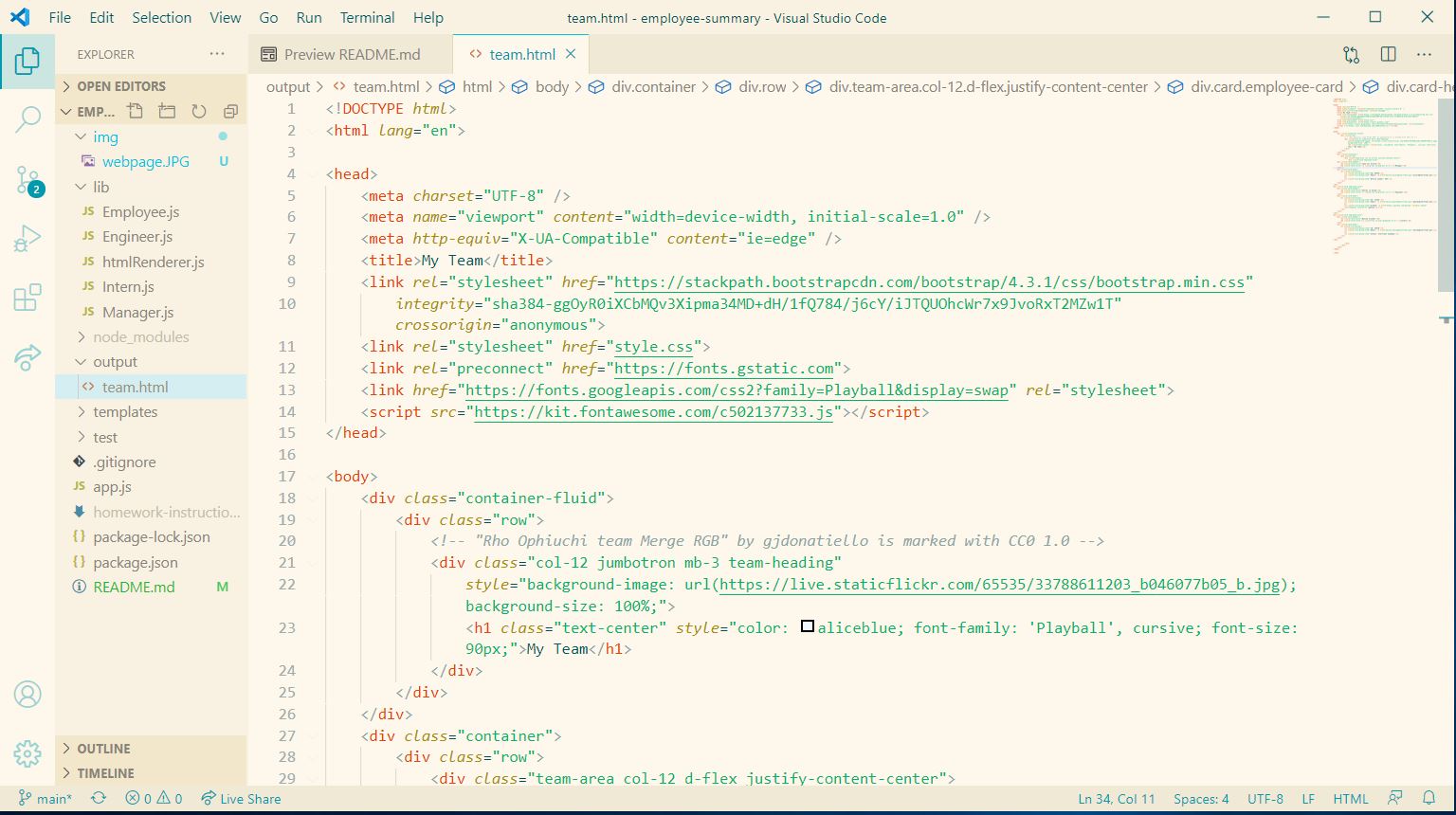This screenshot has width=1456, height=815.
Task: Go to line via Ln 34, Col 11
Action: coord(1116,798)
